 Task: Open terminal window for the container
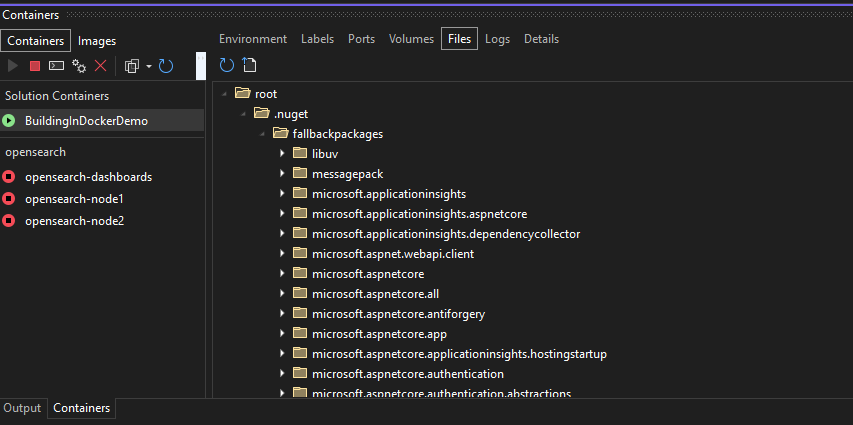(x=57, y=66)
